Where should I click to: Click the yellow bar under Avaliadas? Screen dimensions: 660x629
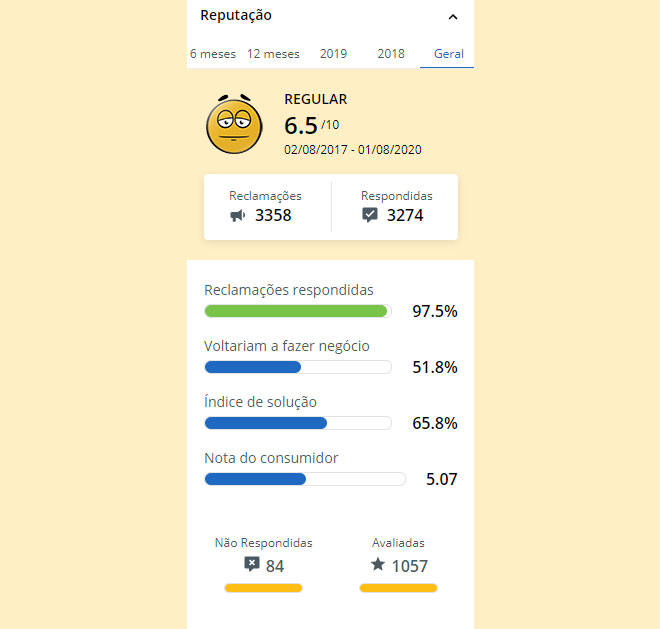click(x=398, y=588)
